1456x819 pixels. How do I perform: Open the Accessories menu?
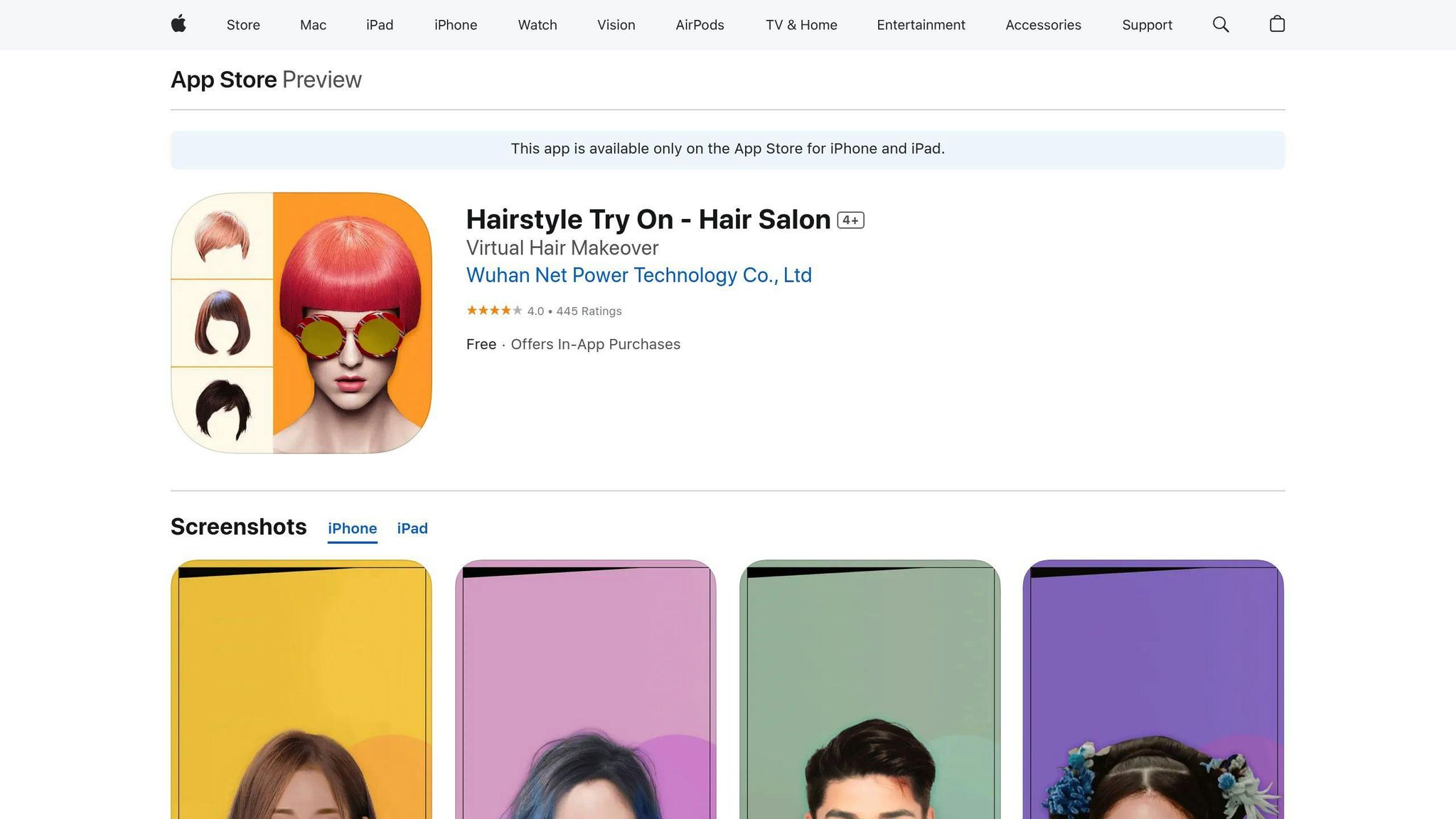tap(1043, 25)
